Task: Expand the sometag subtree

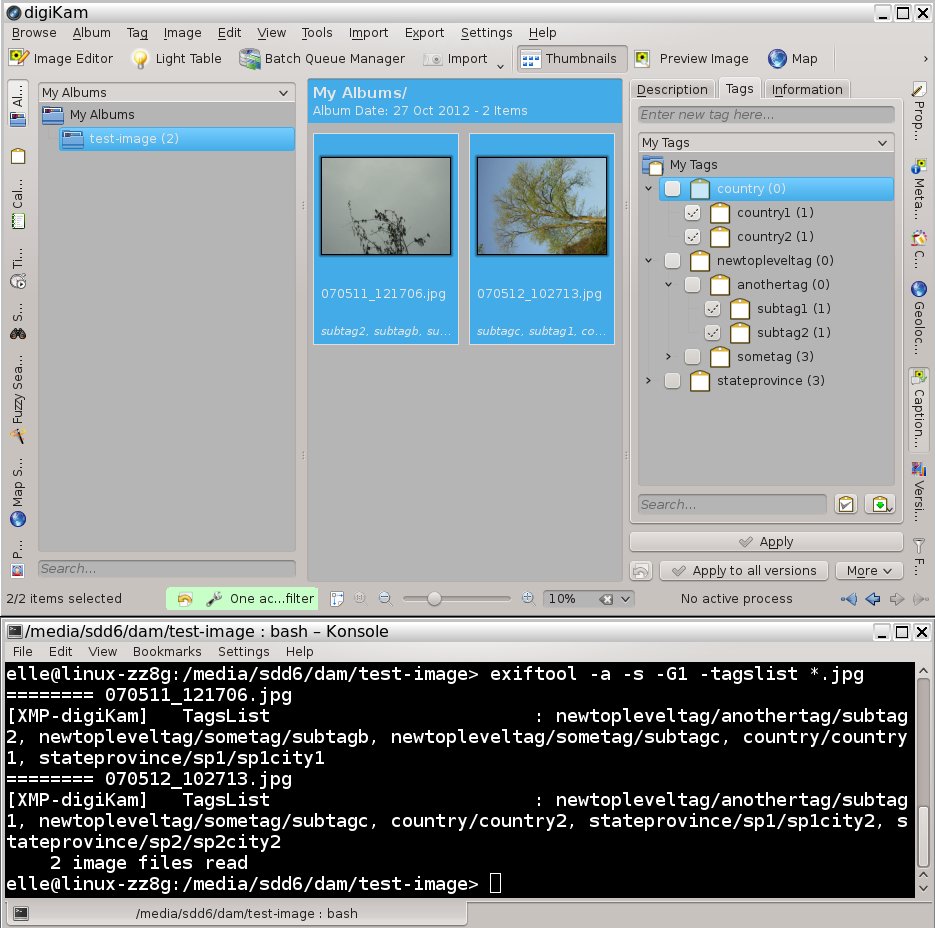Action: (668, 357)
